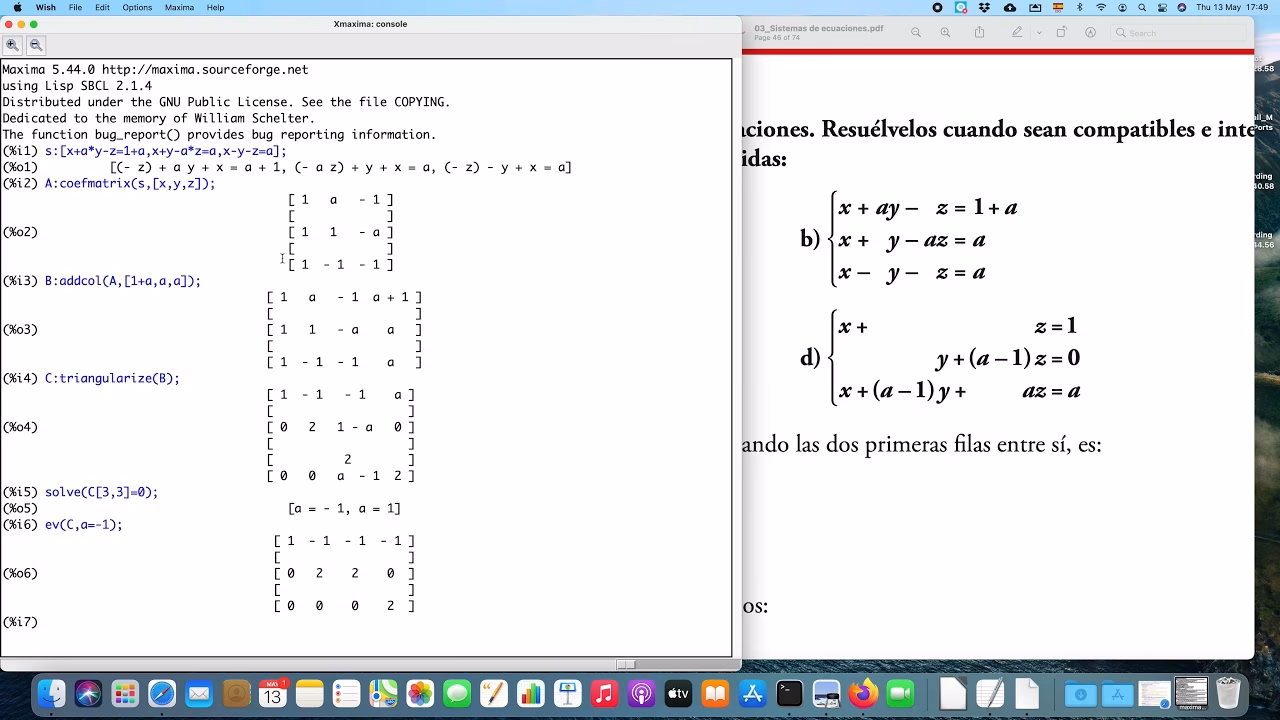Click the Share icon in Preview toolbar
The image size is (1280, 720).
tap(979, 33)
